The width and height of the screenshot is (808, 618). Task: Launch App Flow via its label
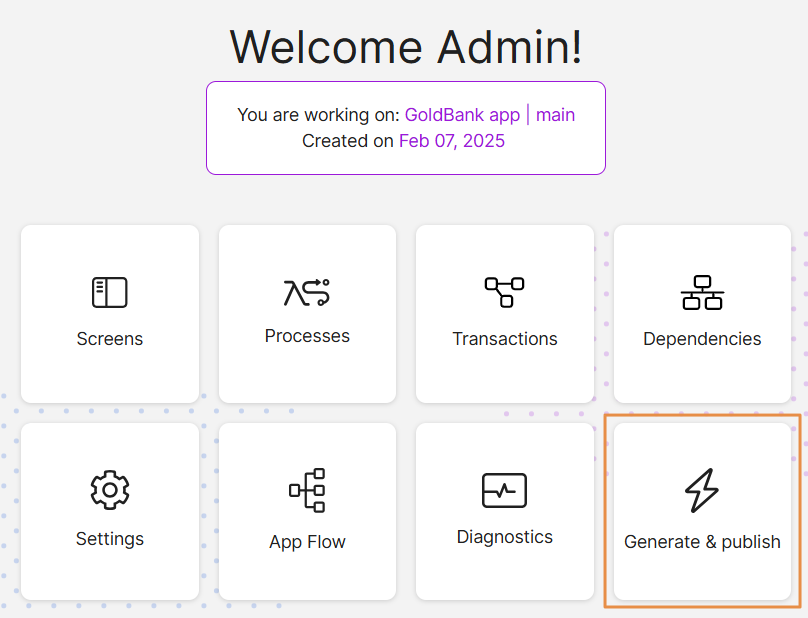[x=307, y=542]
